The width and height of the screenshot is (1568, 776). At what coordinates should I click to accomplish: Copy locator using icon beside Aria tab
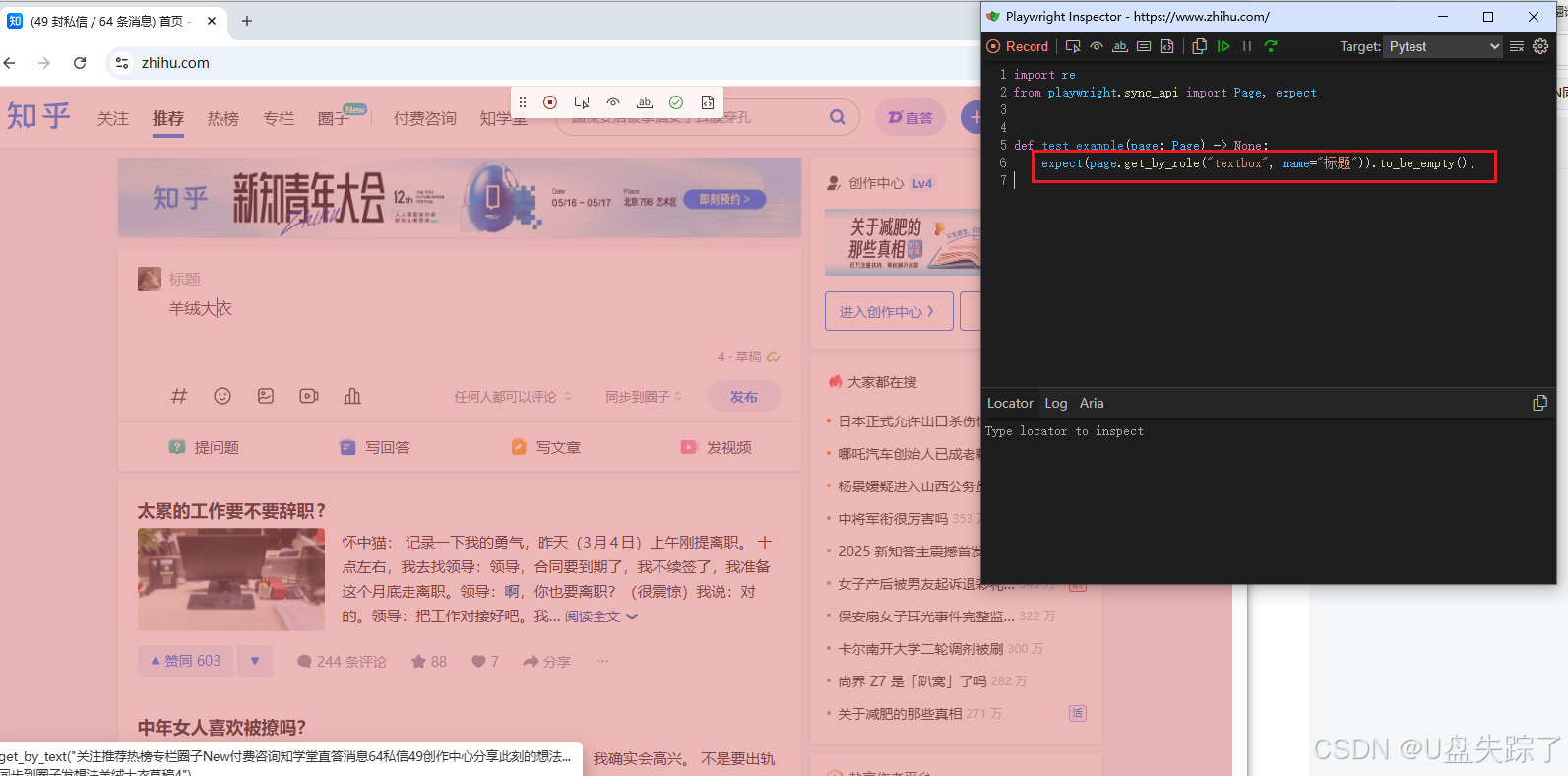1540,403
